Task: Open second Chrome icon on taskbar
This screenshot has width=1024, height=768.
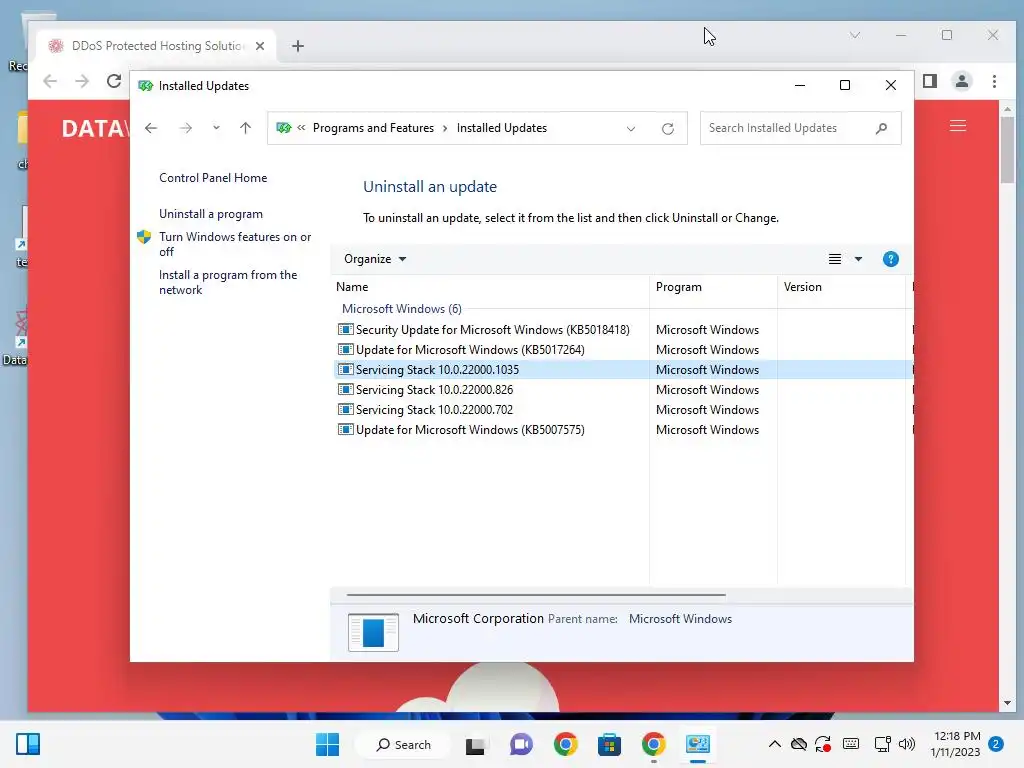Action: click(654, 744)
